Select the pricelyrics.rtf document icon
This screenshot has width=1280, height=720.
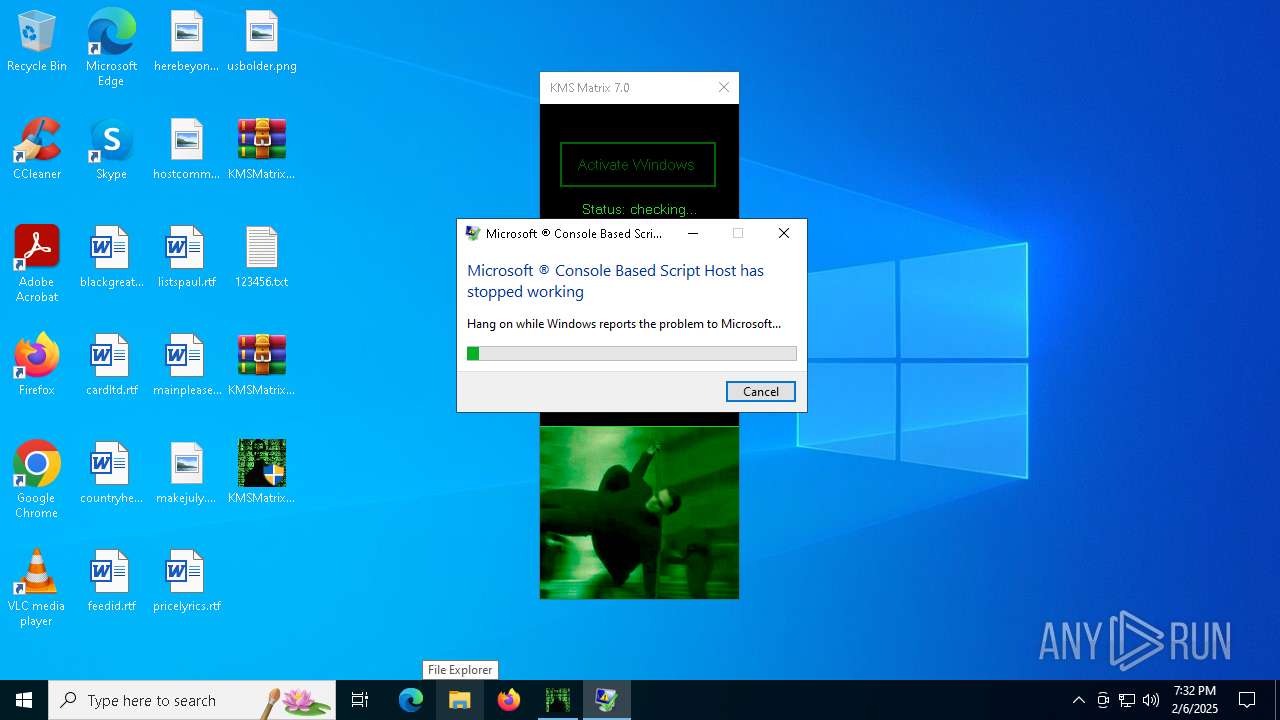(x=186, y=582)
